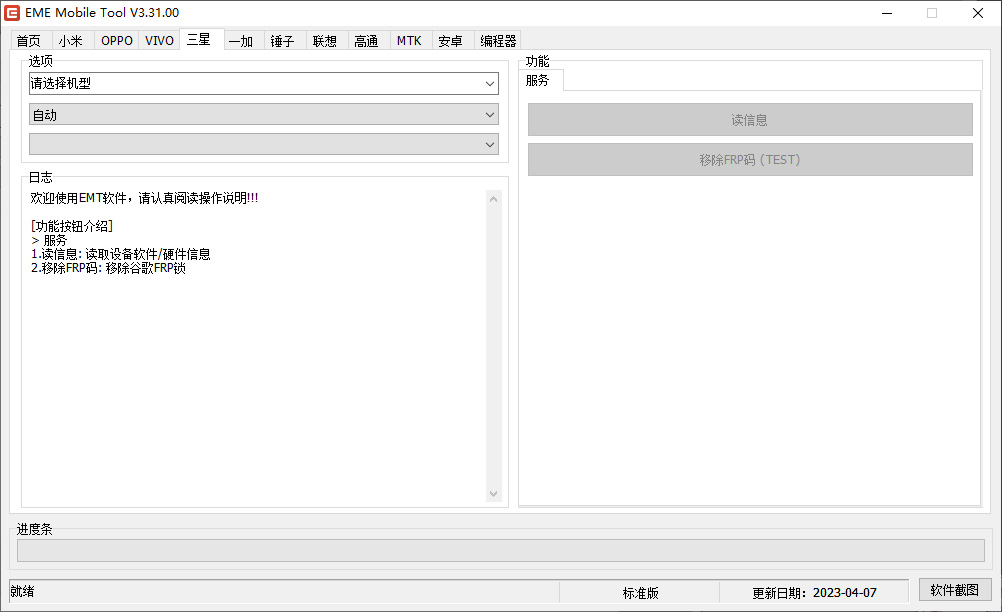Click the log scrollbar up arrow
Viewport: 1002px width, 612px height.
pyautogui.click(x=493, y=199)
